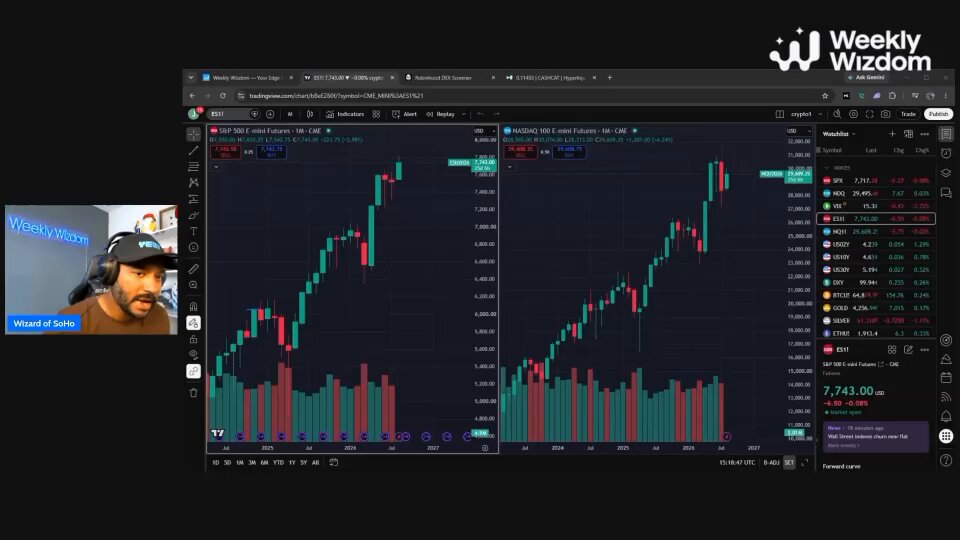This screenshot has height=540, width=960.
Task: Select the 5Y date range
Action: click(x=304, y=463)
